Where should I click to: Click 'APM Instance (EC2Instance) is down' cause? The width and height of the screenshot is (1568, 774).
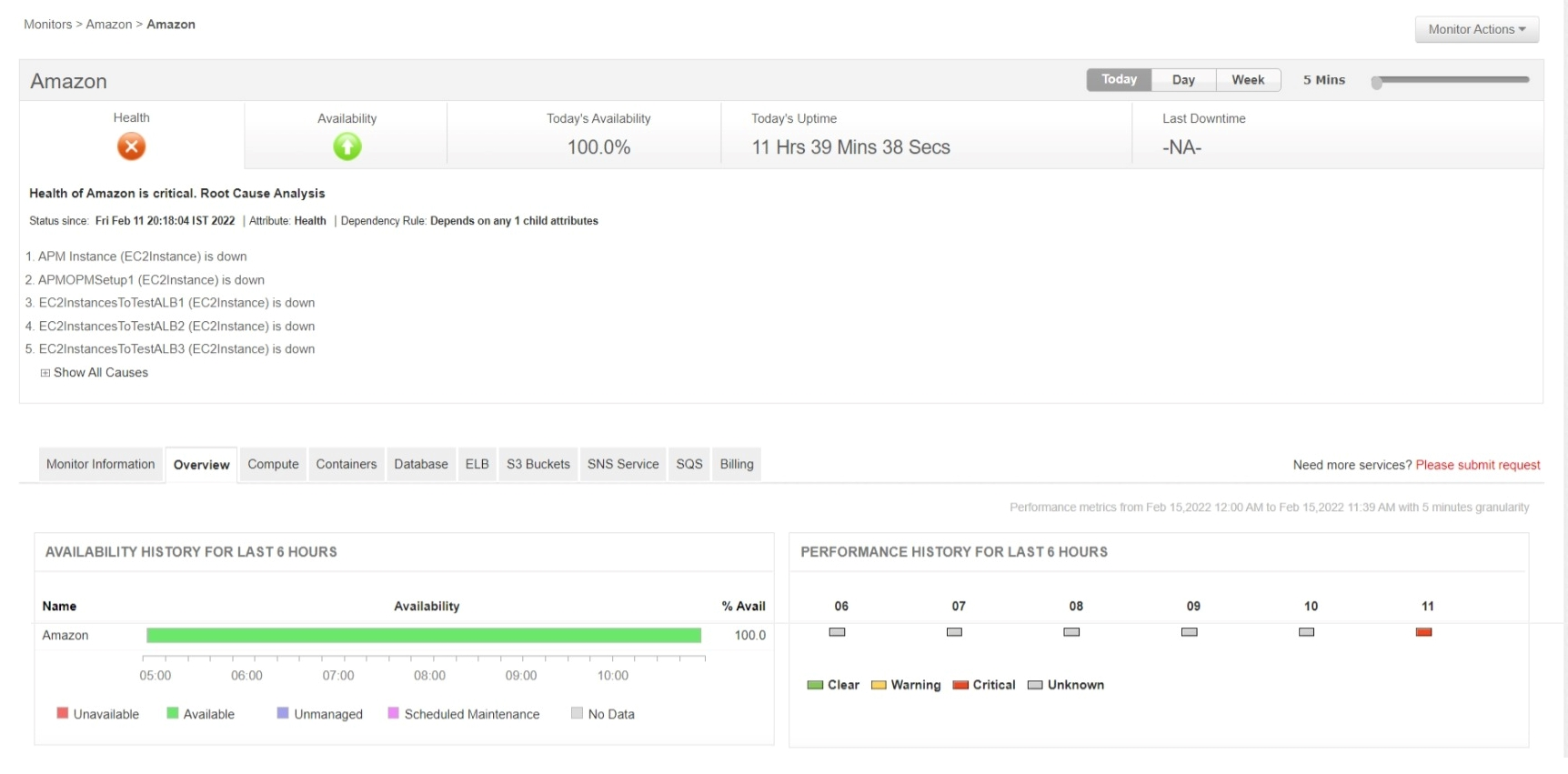click(142, 256)
